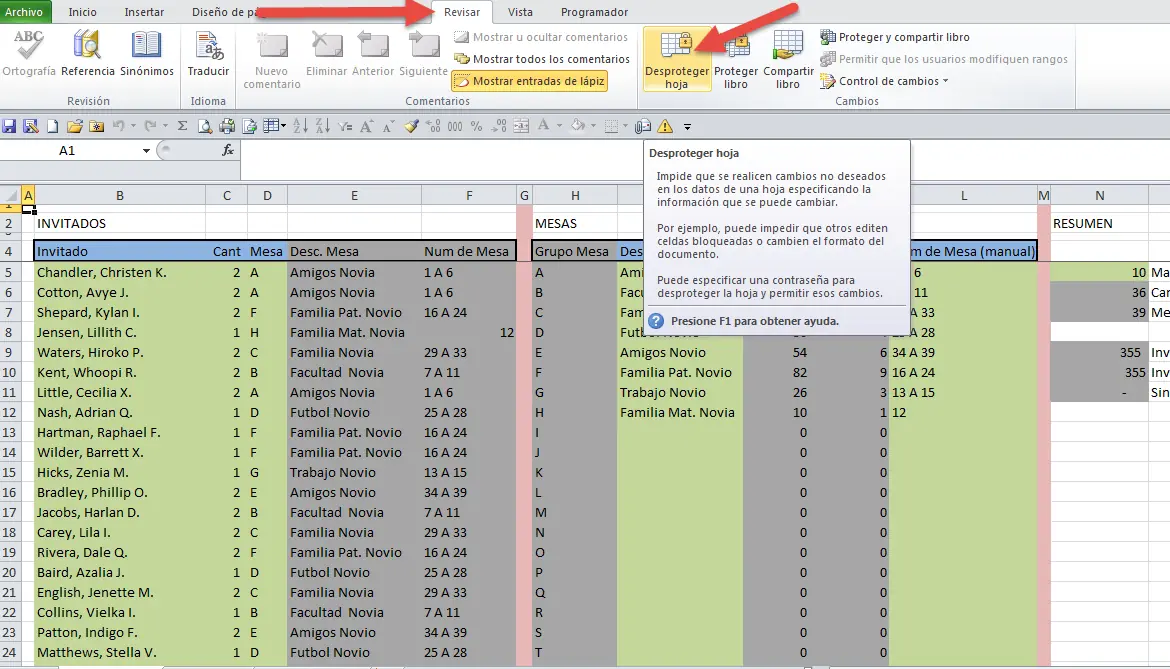Switch to the Insertar tab
Image resolution: width=1170 pixels, height=669 pixels.
click(x=144, y=12)
